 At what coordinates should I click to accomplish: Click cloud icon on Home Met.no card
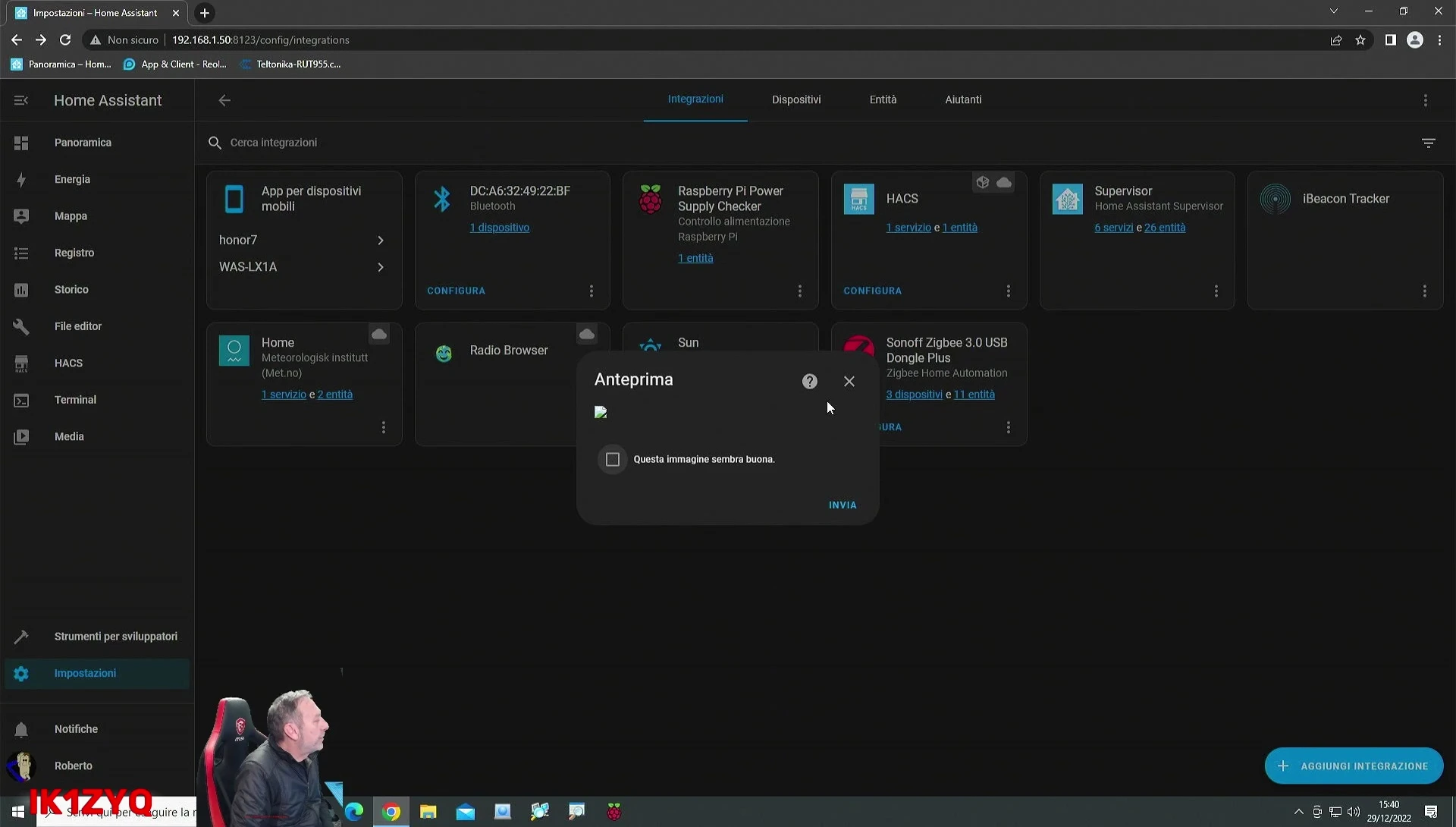pyautogui.click(x=379, y=335)
